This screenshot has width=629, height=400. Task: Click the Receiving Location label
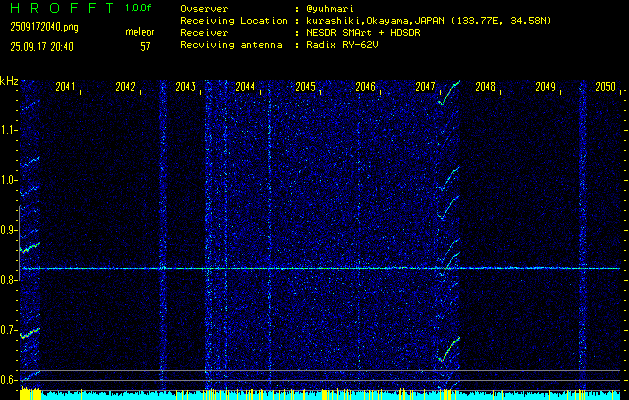point(234,21)
